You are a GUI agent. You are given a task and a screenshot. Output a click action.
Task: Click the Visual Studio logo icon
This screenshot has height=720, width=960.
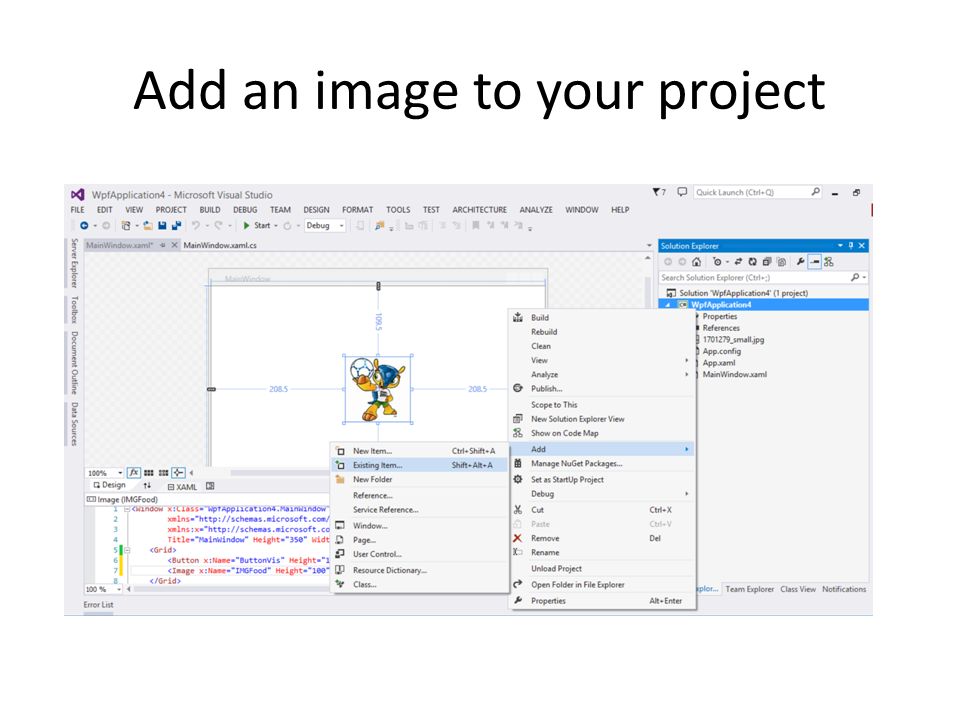point(78,195)
